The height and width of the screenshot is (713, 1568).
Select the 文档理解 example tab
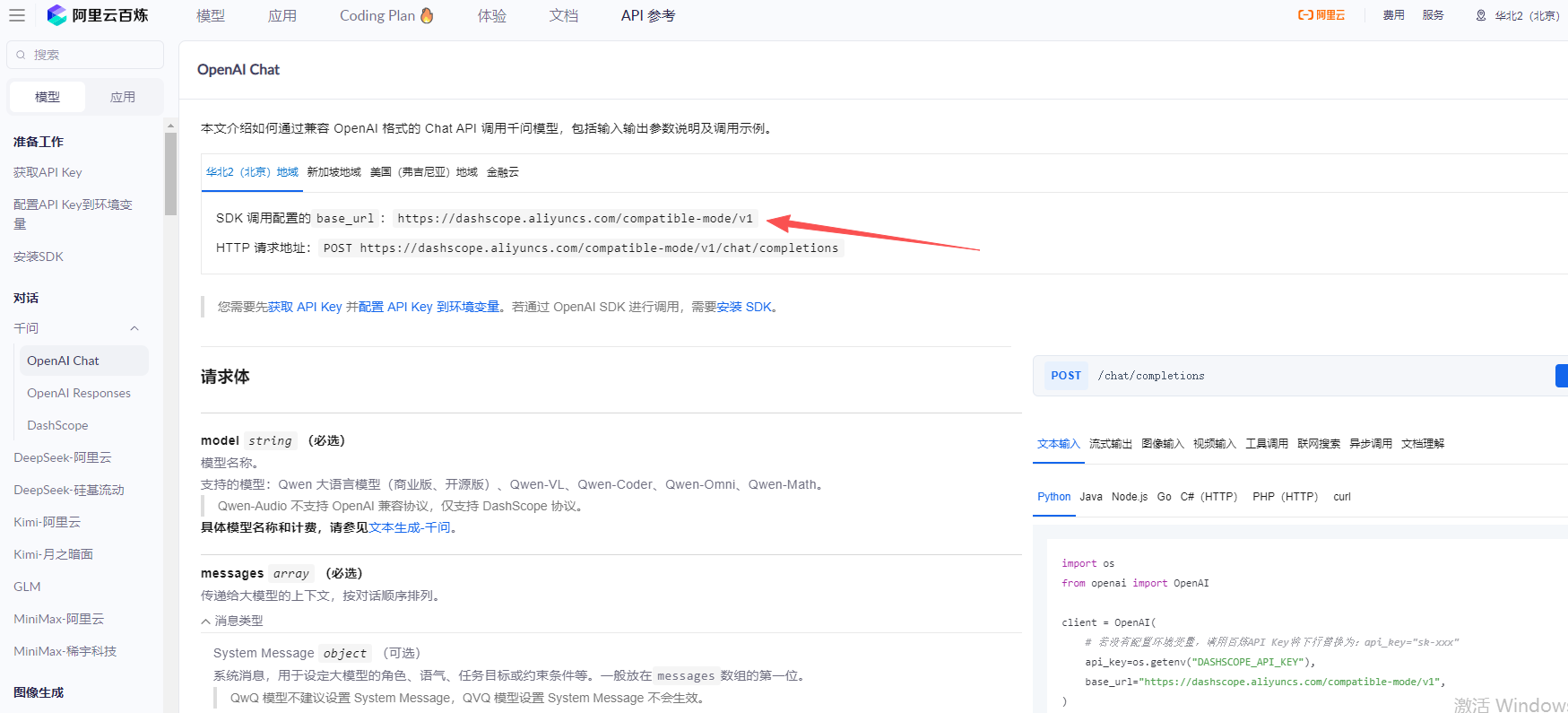tap(1423, 444)
